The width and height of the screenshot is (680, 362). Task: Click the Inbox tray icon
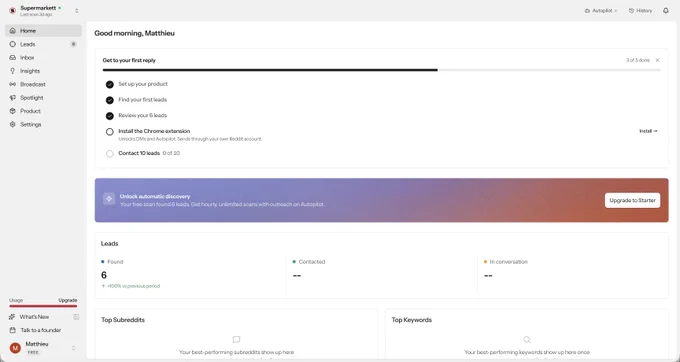[13, 58]
